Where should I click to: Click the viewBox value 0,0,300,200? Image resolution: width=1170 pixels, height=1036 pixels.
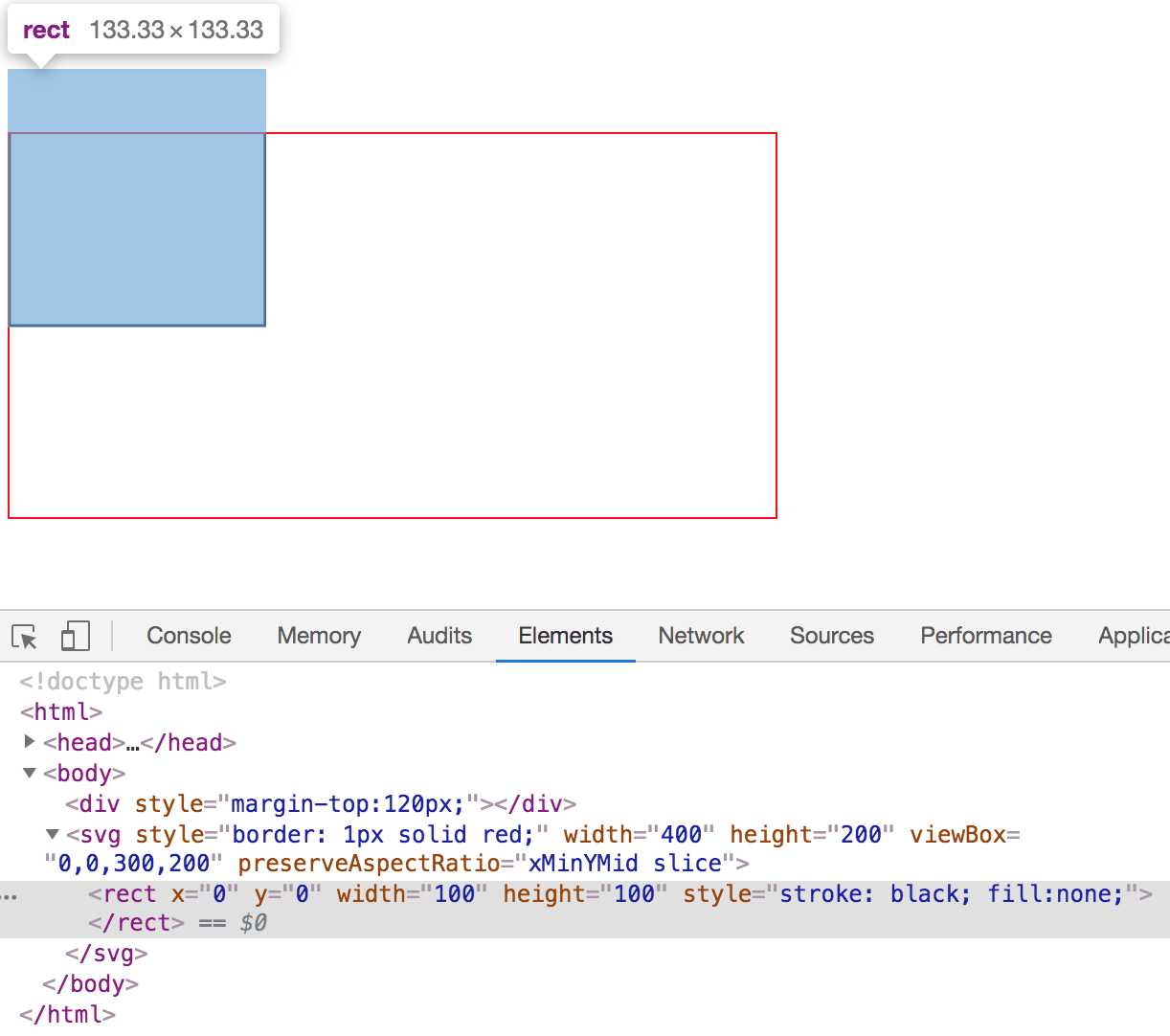(134, 864)
